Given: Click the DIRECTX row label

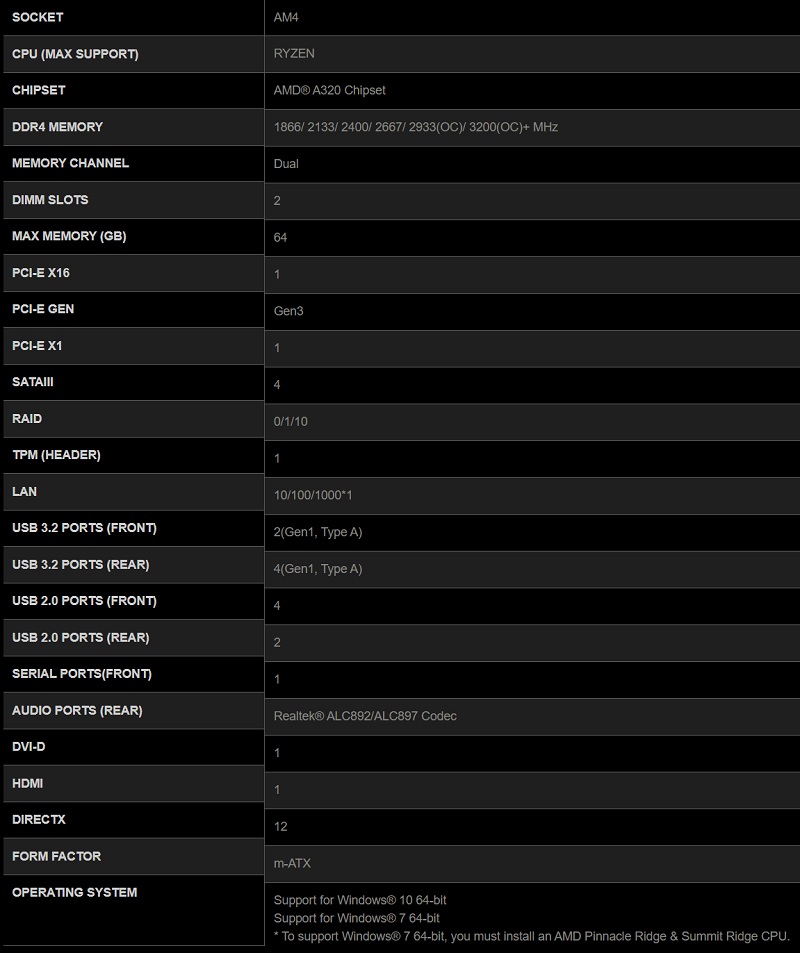Looking at the screenshot, I should 39,820.
